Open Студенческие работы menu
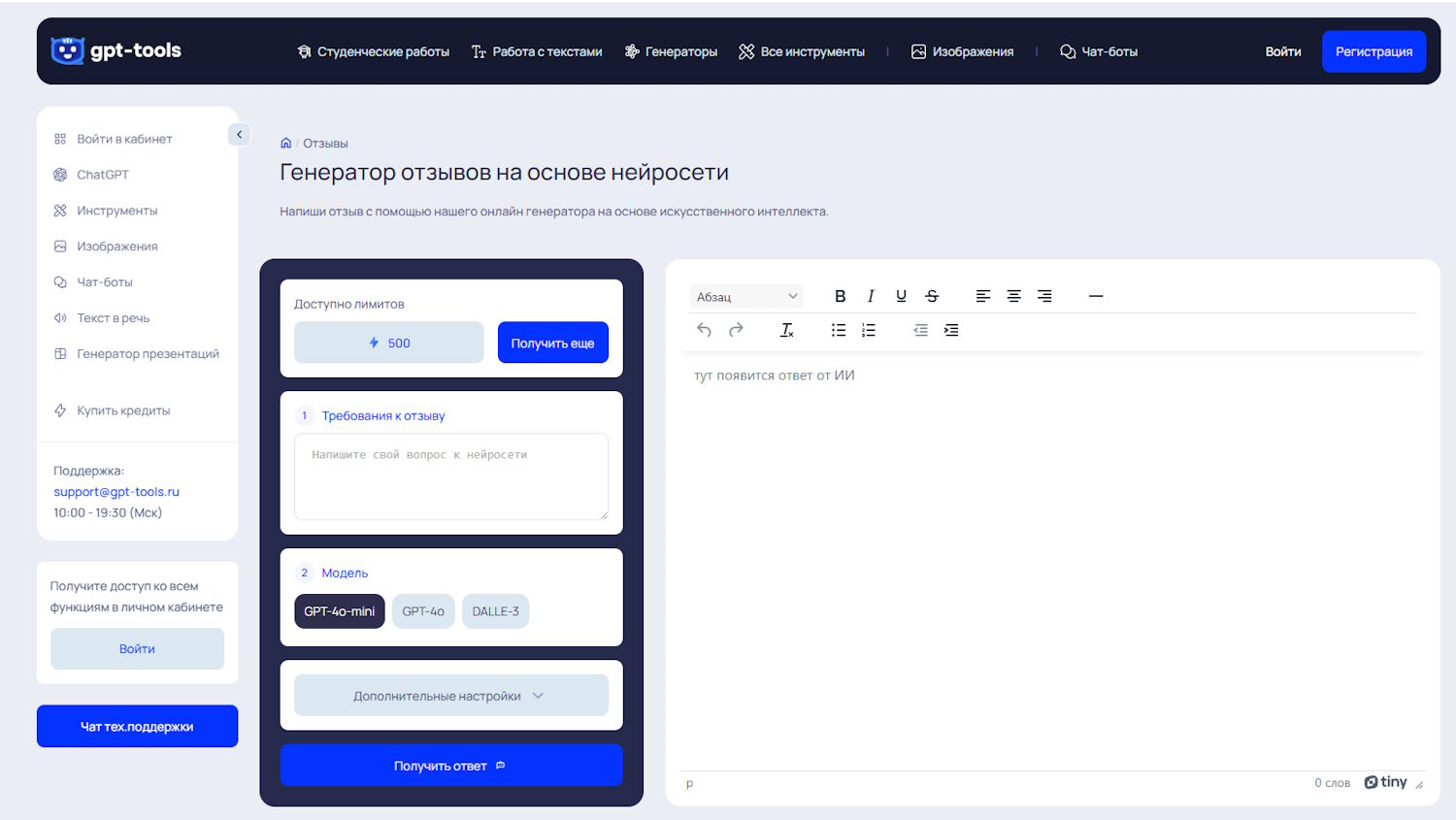1456x820 pixels. pos(374,51)
